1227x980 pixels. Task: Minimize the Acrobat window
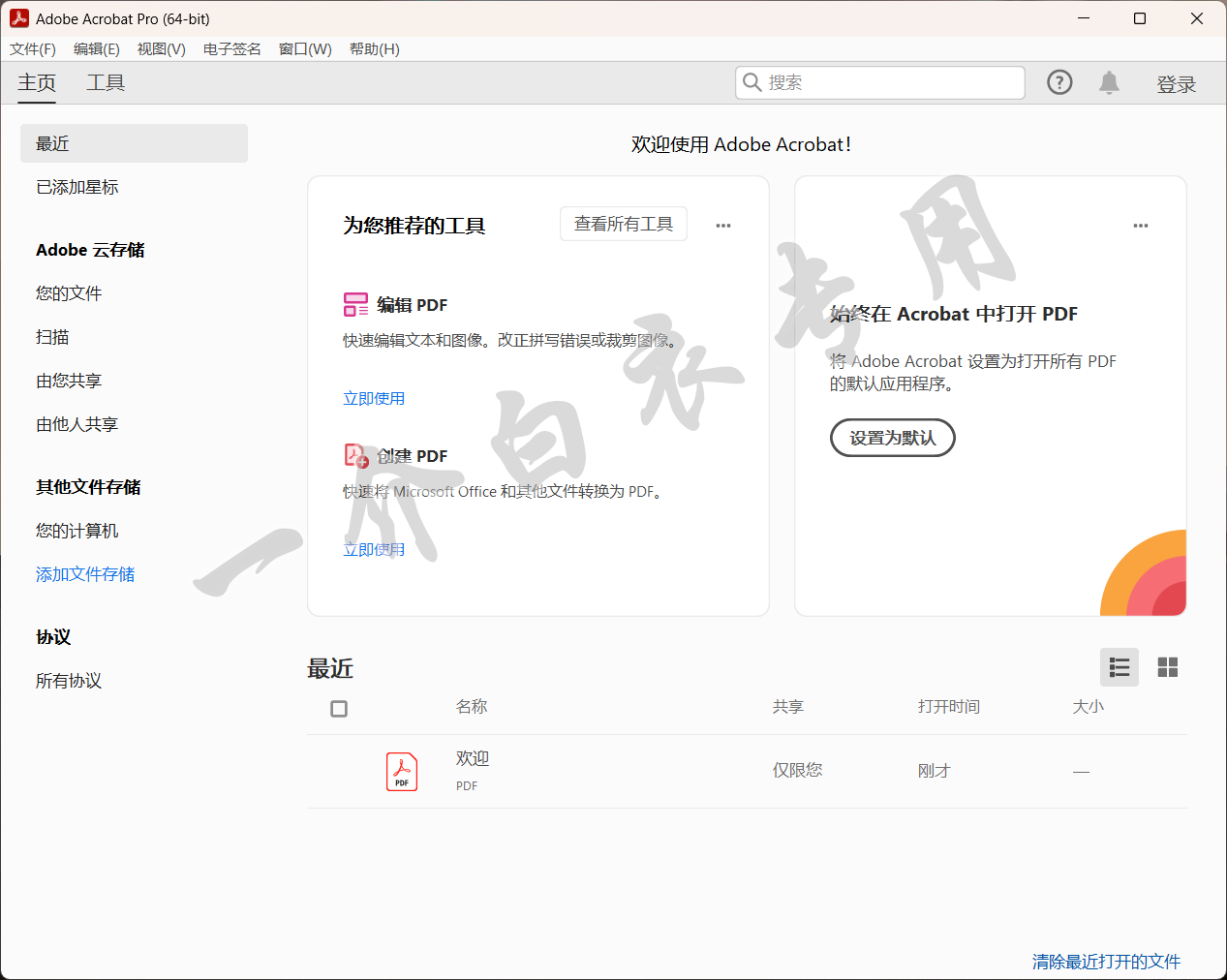1084,18
